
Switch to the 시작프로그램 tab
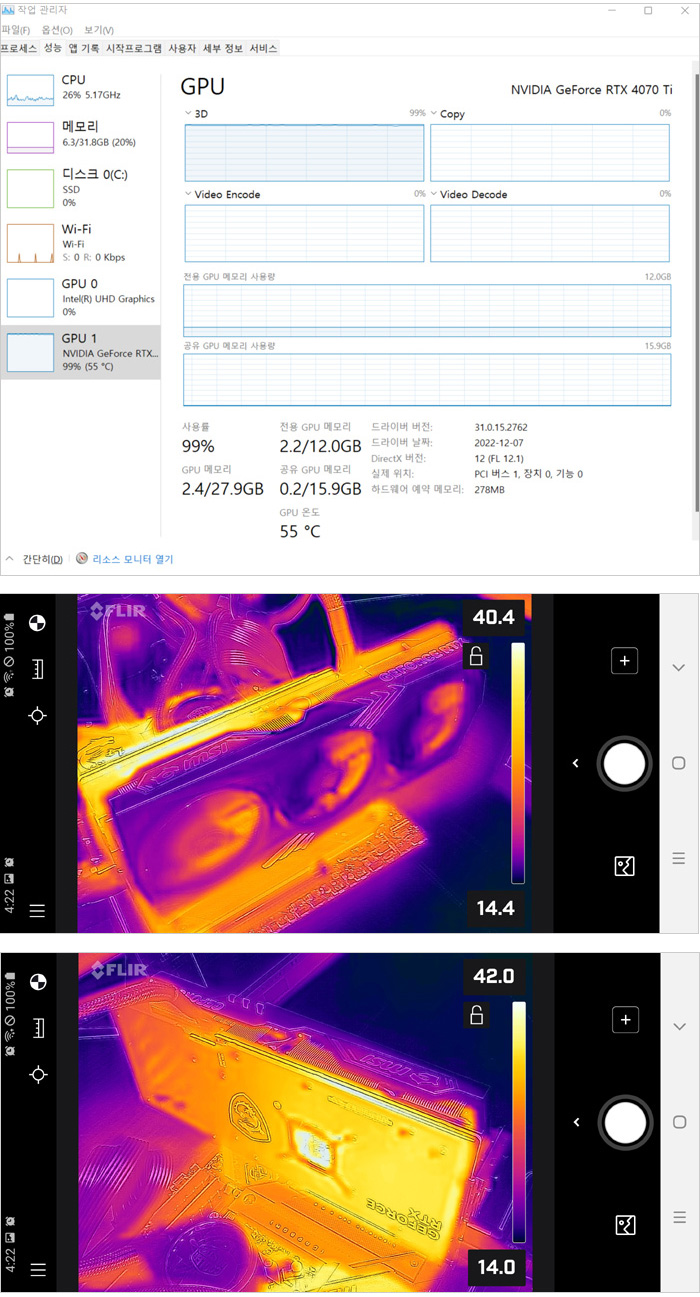click(x=134, y=48)
